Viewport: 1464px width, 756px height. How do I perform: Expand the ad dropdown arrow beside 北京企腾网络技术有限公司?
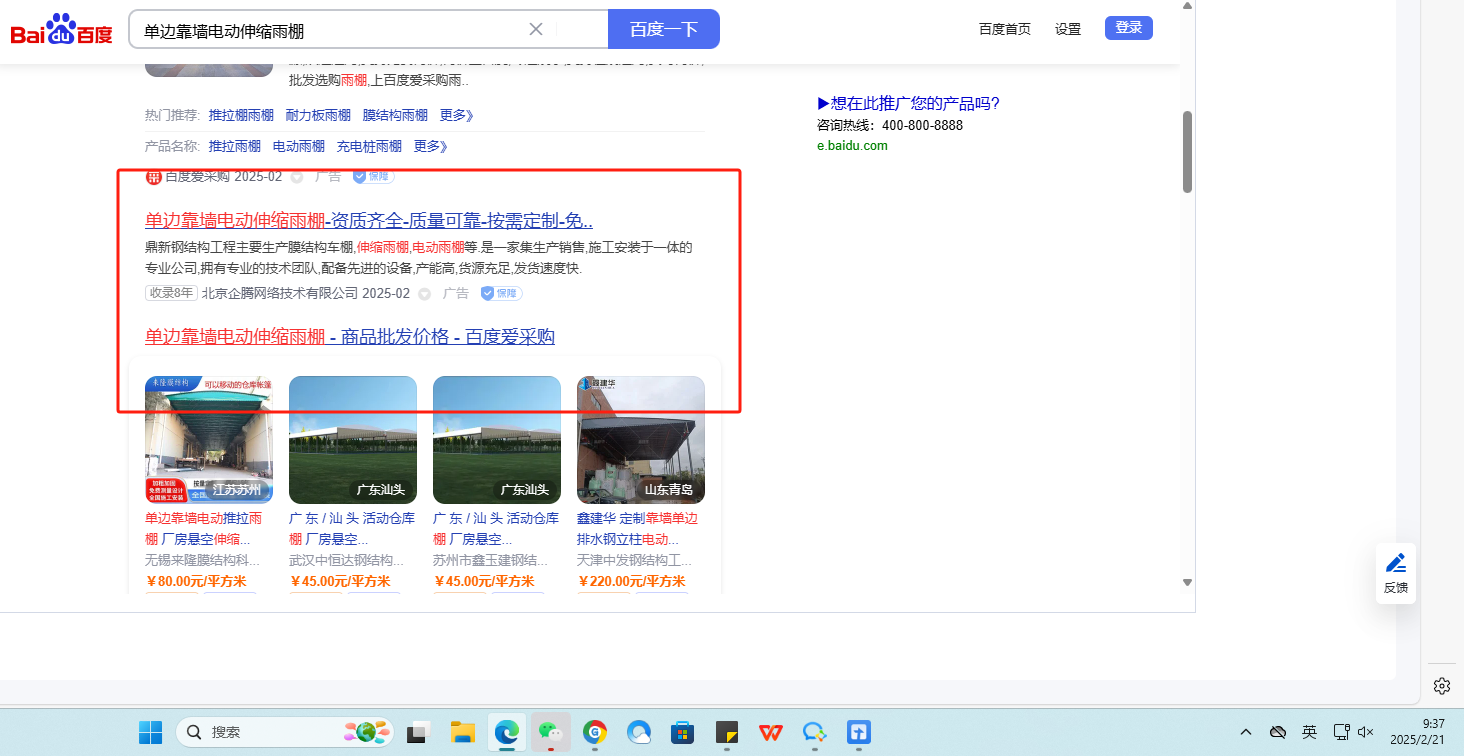click(x=424, y=294)
